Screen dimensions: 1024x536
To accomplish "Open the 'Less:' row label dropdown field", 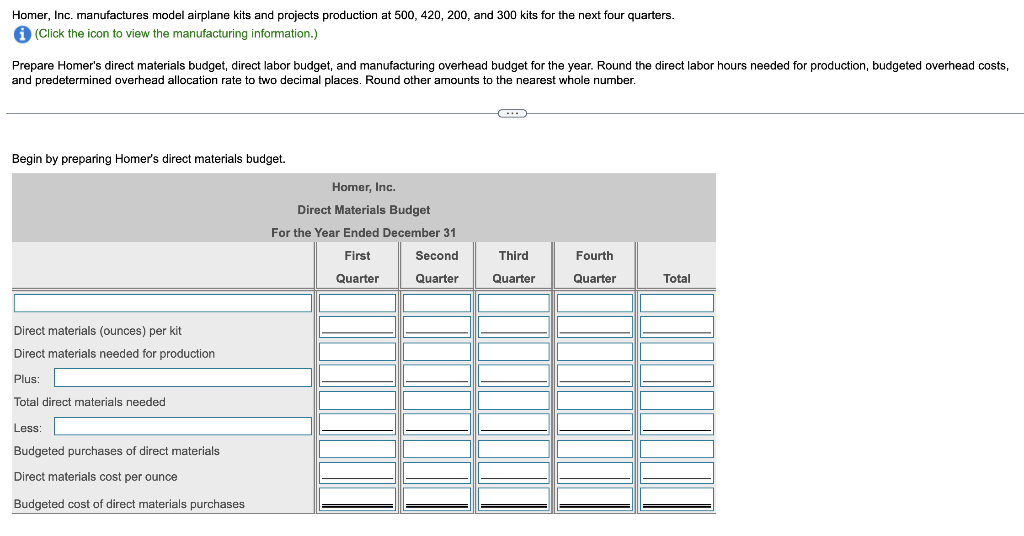I will click(x=183, y=426).
